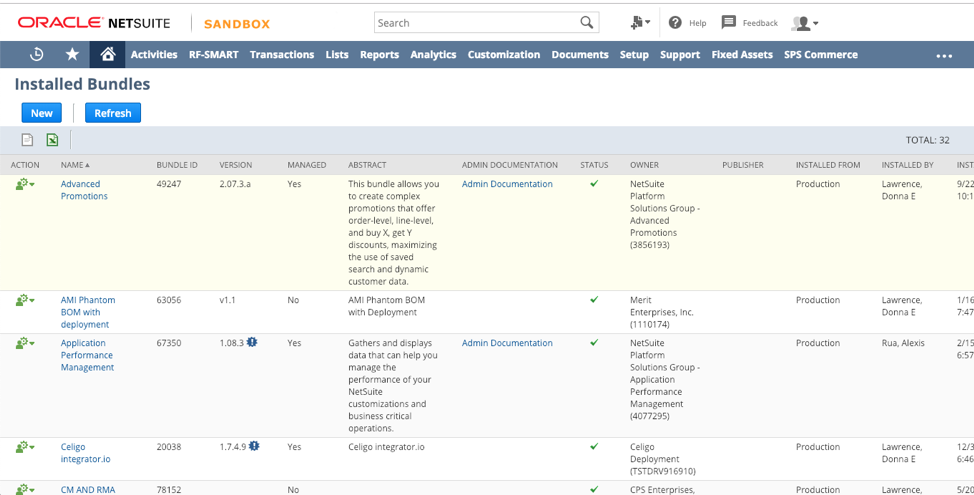Image resolution: width=974 pixels, height=495 pixels.
Task: Expand action menu for Celigo integrator.io
Action: [x=25, y=447]
